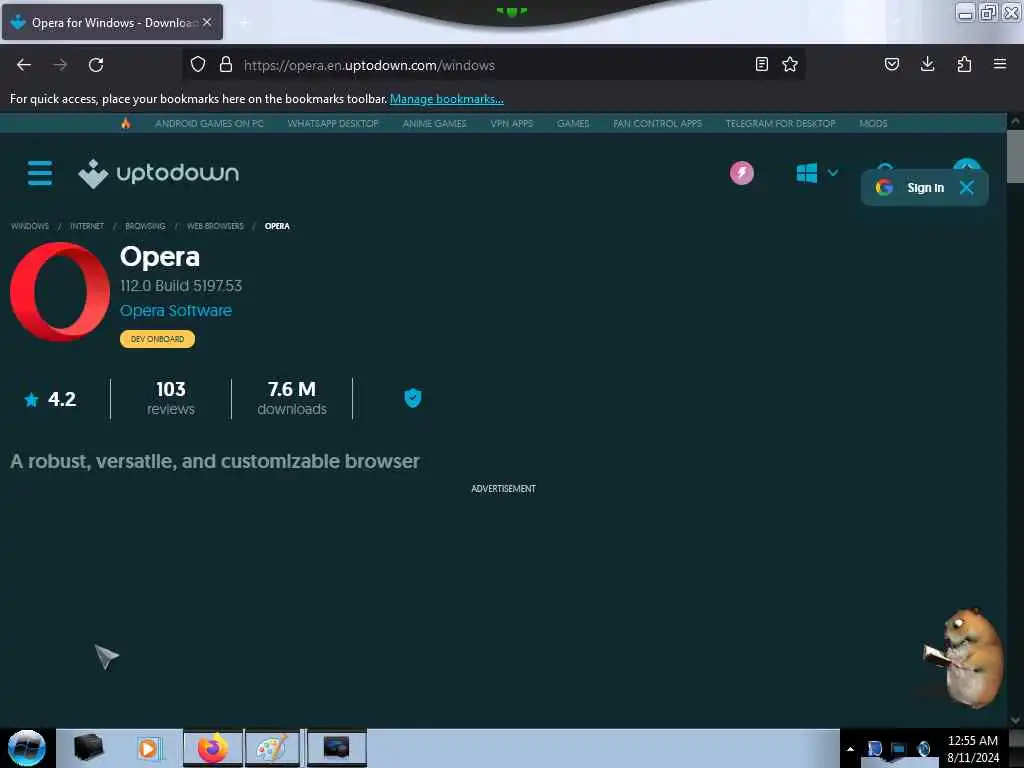
Task: Open a new browser tab
Action: (244, 23)
